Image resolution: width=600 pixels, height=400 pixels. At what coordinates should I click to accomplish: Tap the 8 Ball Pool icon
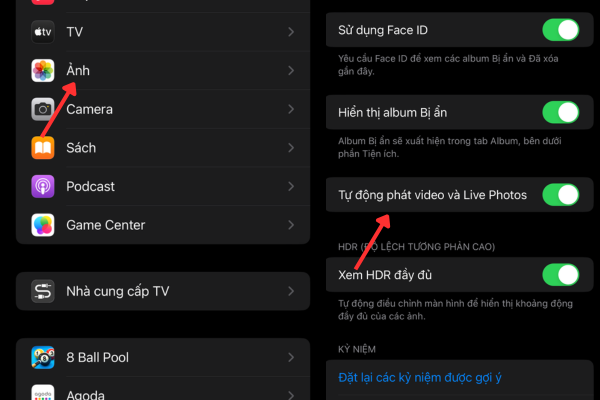pos(43,357)
